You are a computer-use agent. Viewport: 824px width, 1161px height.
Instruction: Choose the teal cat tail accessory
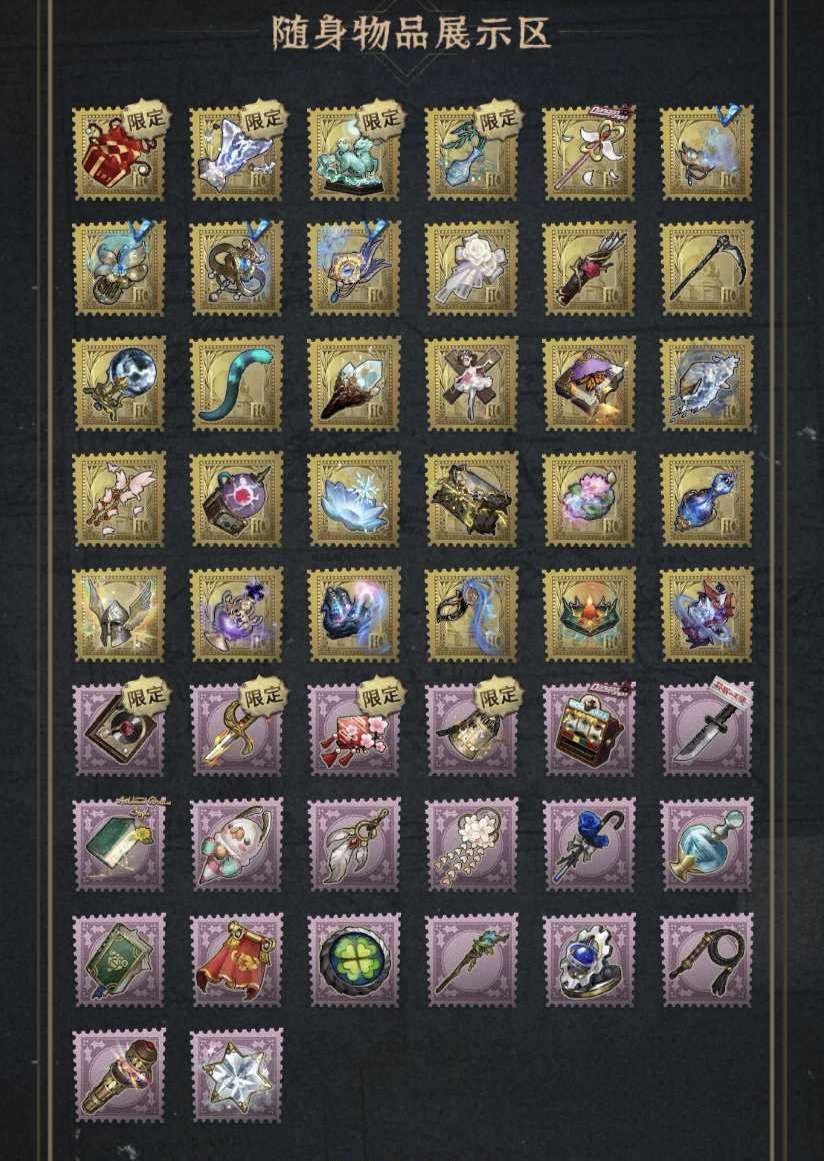click(x=236, y=384)
